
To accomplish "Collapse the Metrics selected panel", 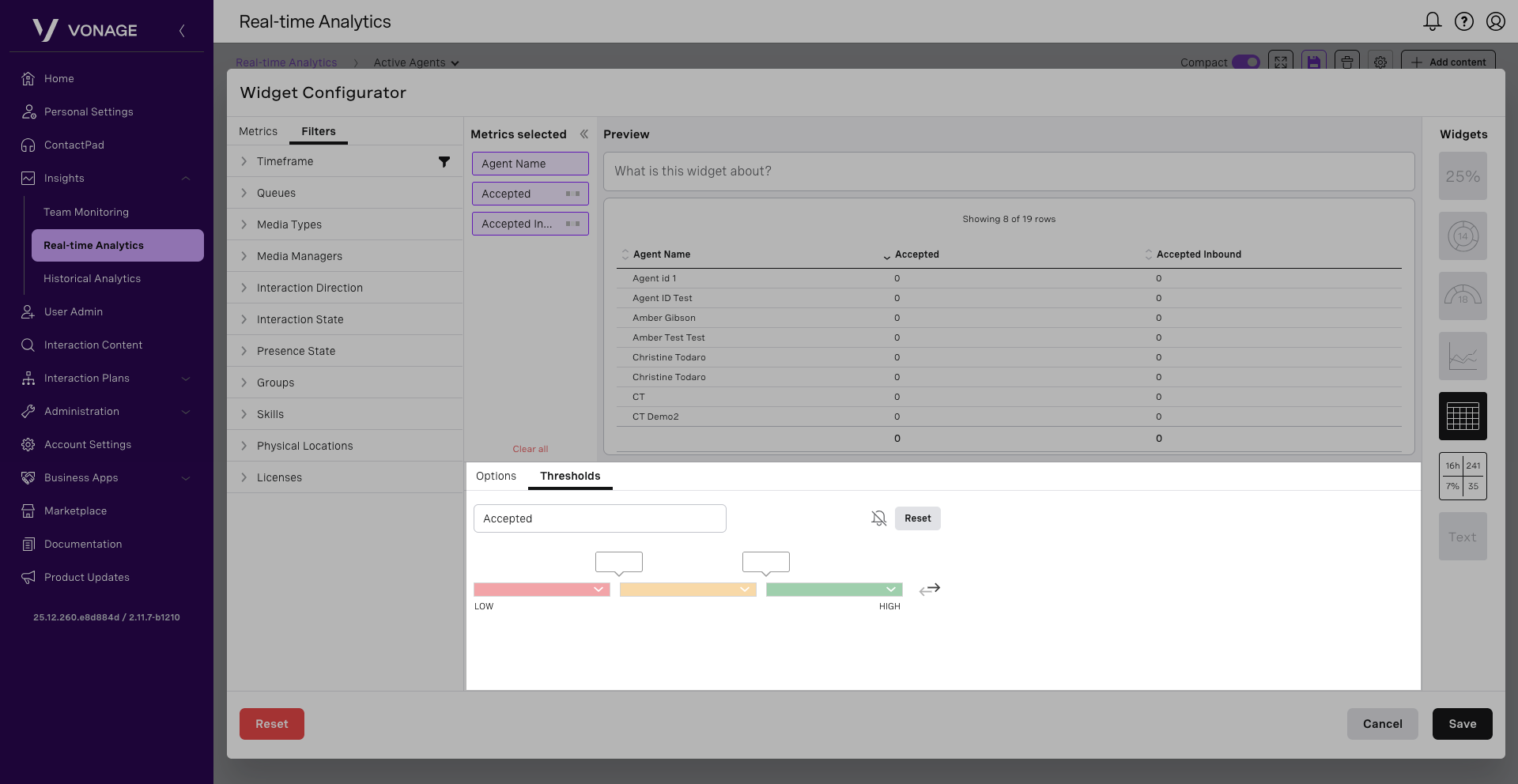I will tap(584, 134).
